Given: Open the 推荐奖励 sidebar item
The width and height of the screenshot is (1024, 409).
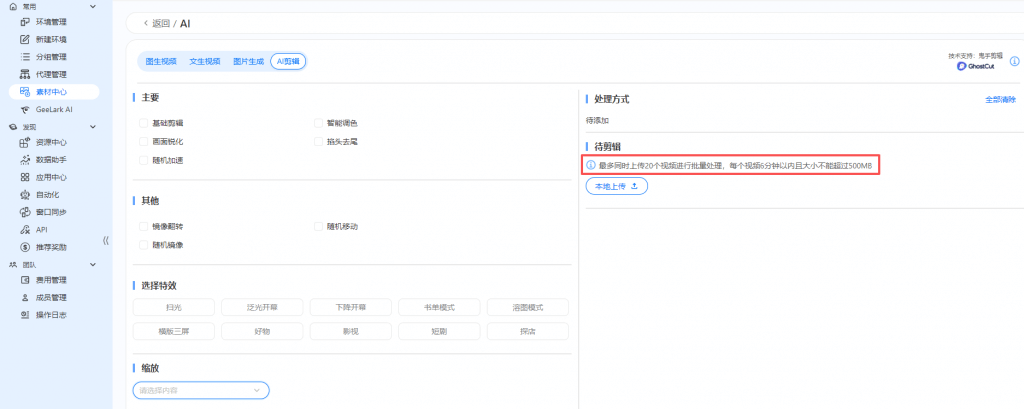Looking at the screenshot, I should [x=50, y=246].
